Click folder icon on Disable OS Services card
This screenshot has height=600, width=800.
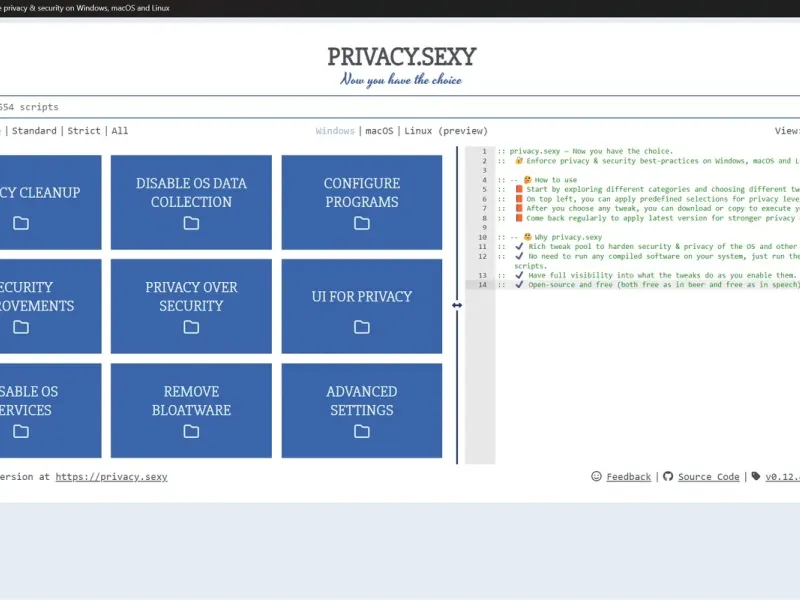tap(21, 432)
